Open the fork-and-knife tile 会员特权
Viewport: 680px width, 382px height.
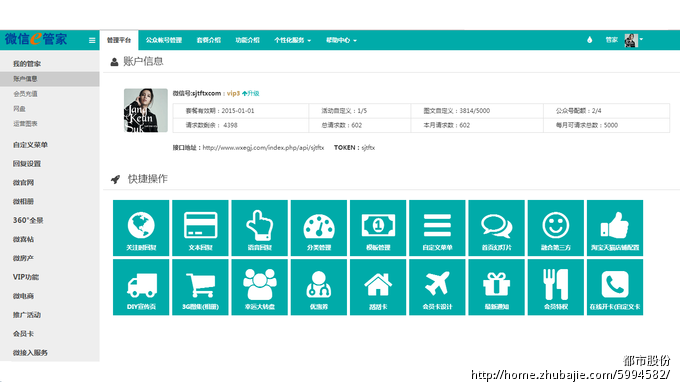click(x=556, y=287)
